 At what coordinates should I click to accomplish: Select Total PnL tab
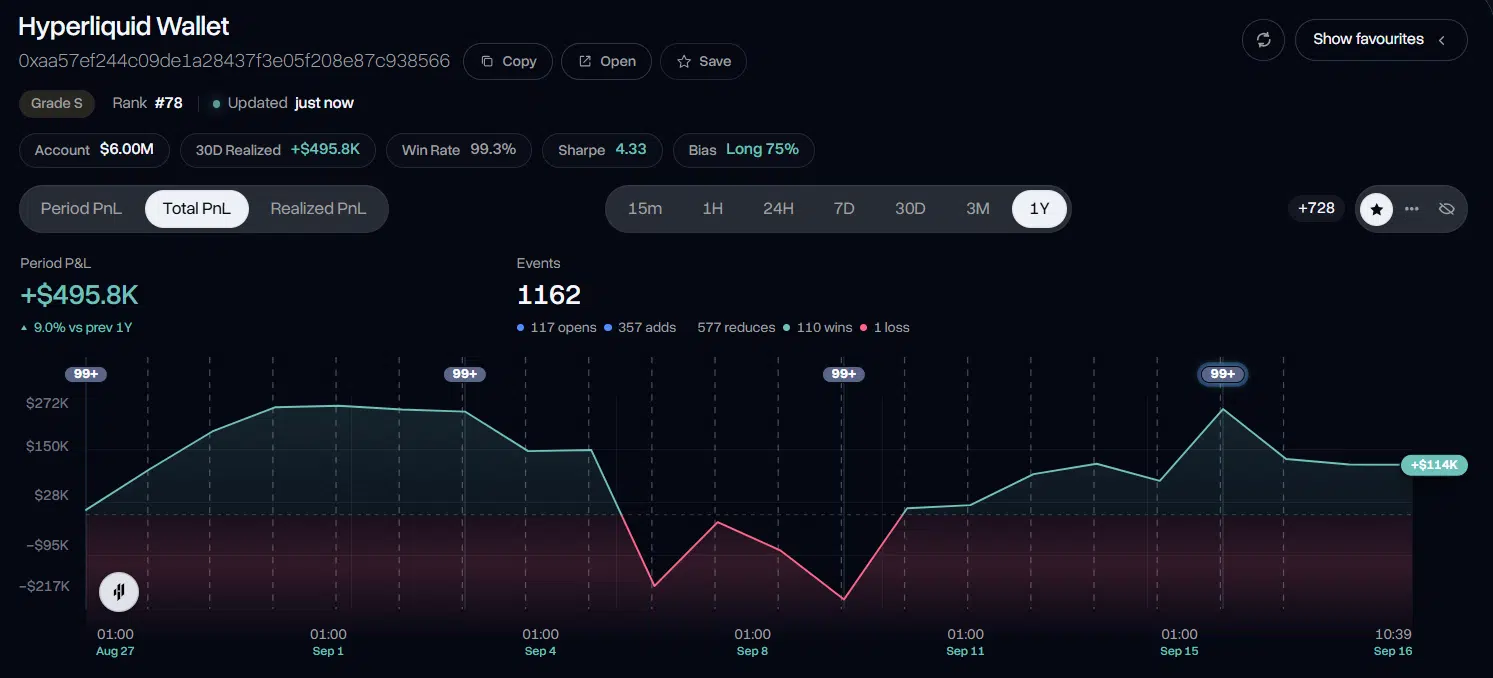[x=197, y=209]
